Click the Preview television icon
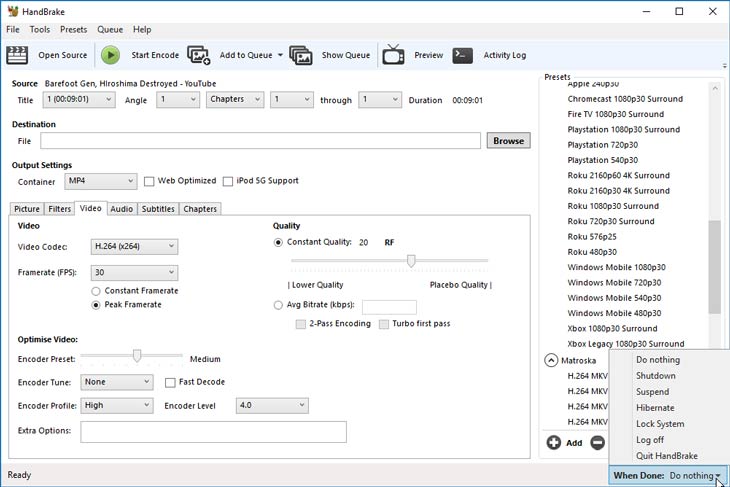The width and height of the screenshot is (730, 487). [393, 54]
